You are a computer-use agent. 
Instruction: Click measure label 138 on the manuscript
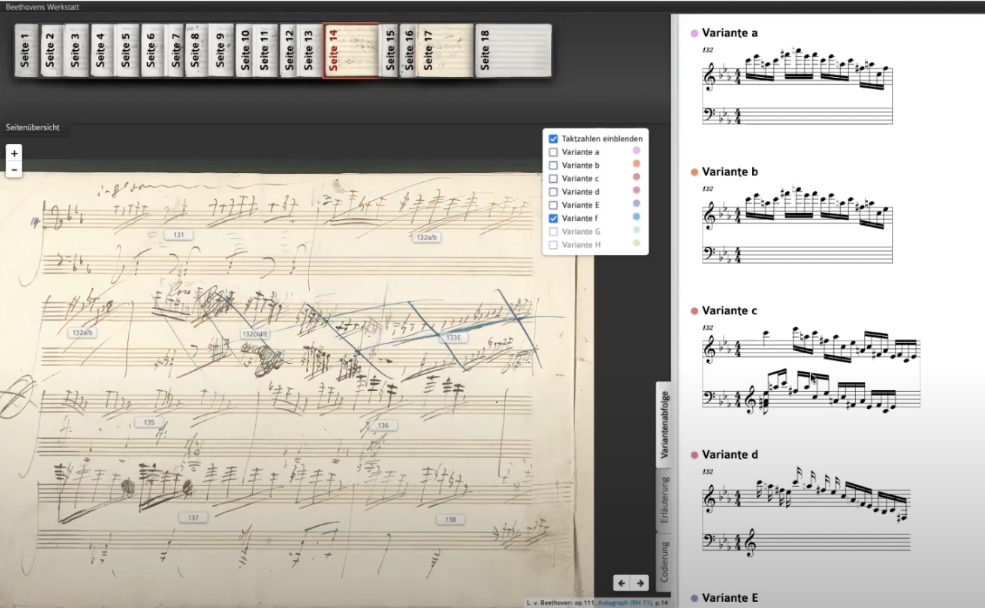click(x=450, y=520)
